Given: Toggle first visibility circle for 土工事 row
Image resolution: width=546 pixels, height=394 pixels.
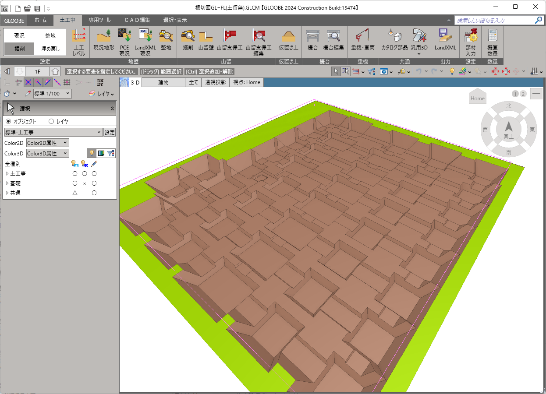Looking at the screenshot, I should [75, 173].
